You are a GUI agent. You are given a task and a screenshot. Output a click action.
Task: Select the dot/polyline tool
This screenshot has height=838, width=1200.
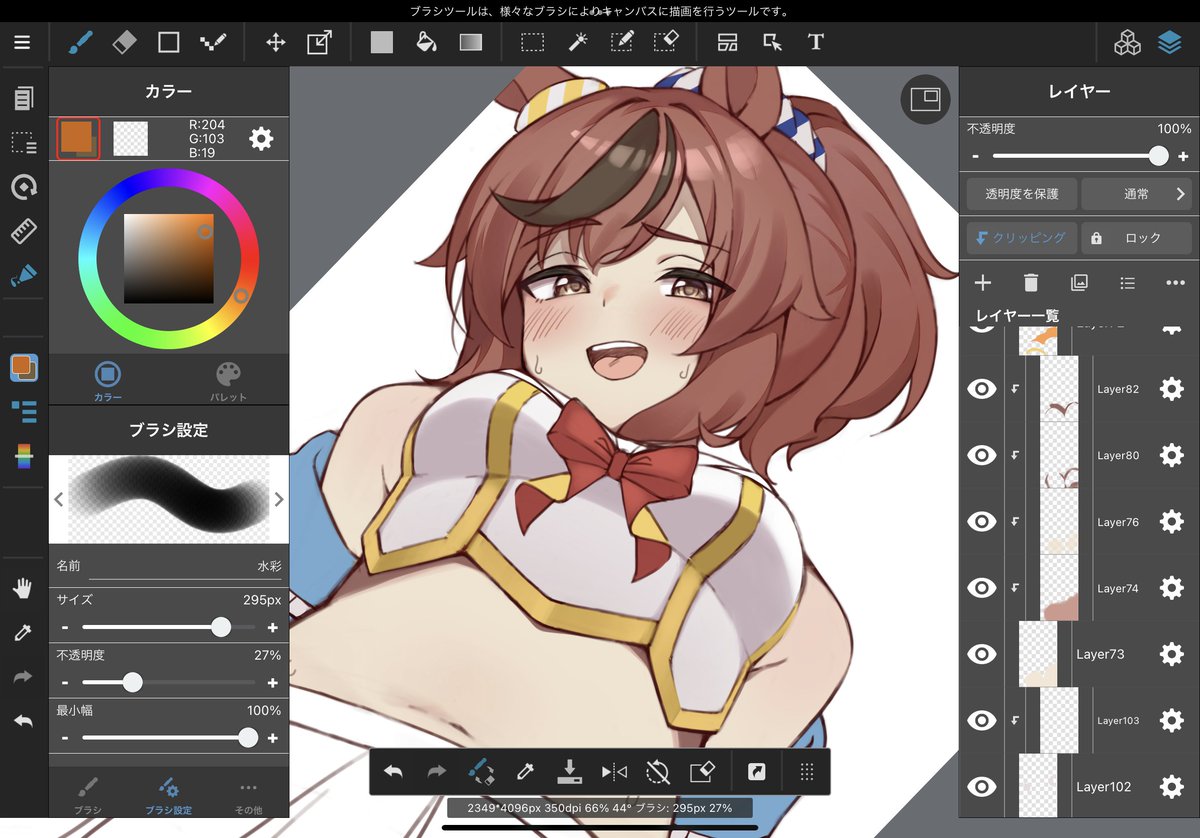[213, 43]
